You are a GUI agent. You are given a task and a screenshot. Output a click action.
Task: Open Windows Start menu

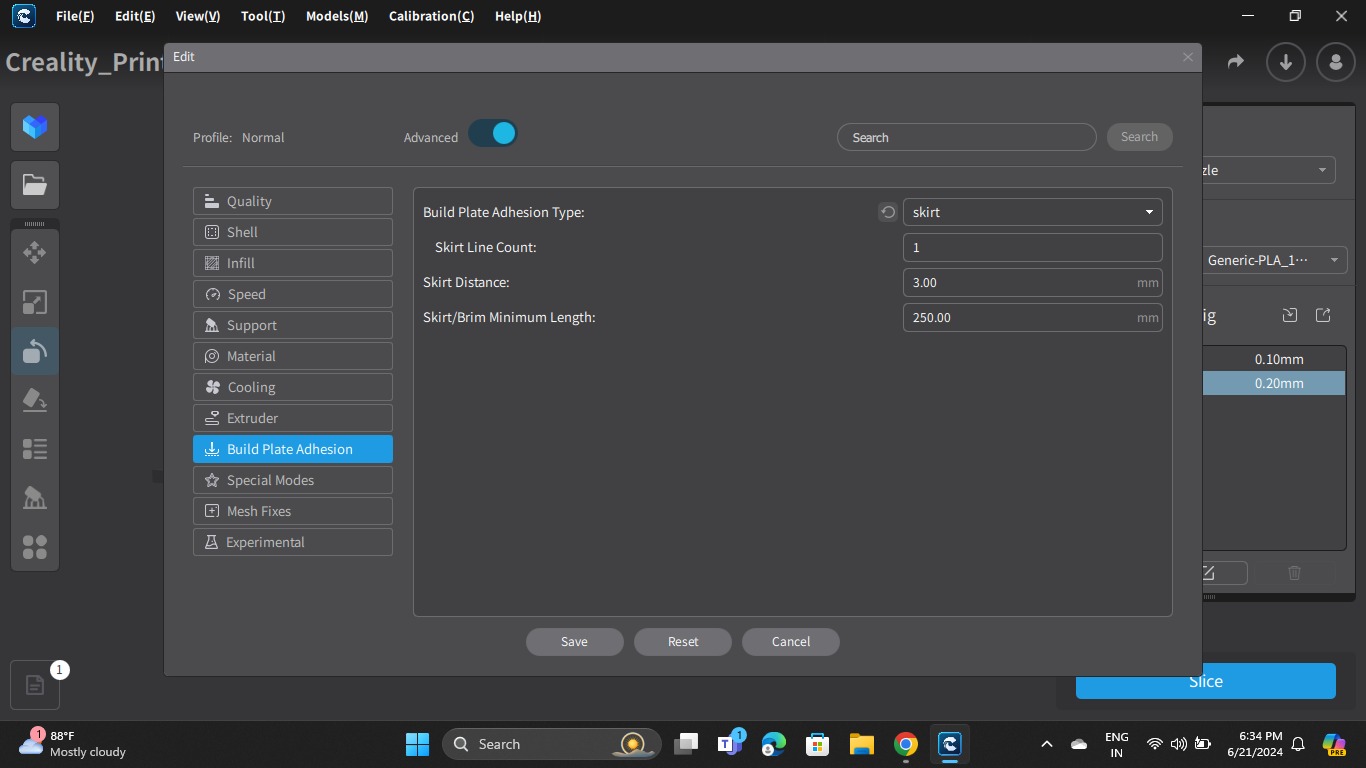tap(417, 744)
